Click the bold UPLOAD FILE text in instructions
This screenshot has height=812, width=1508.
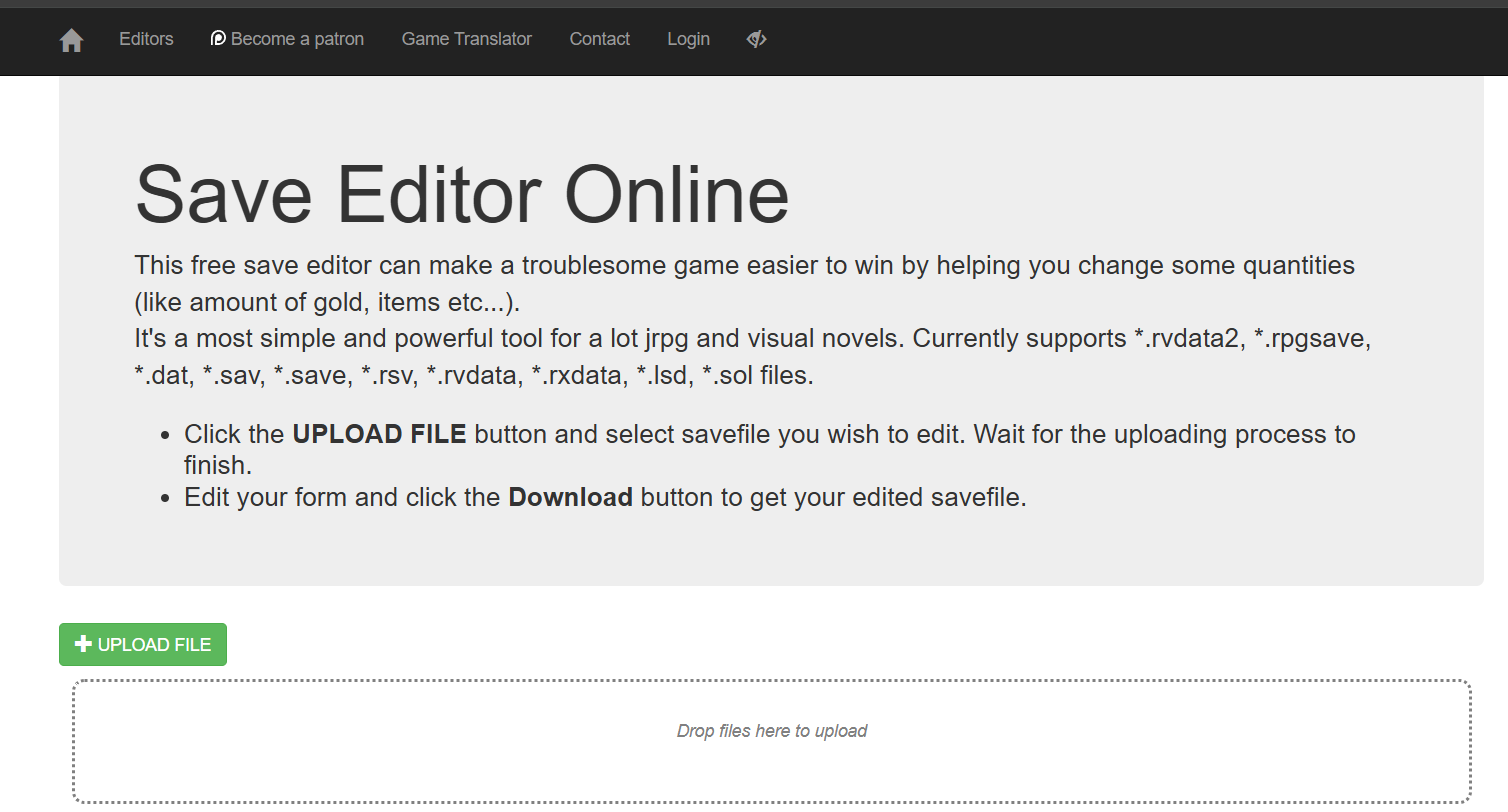379,434
